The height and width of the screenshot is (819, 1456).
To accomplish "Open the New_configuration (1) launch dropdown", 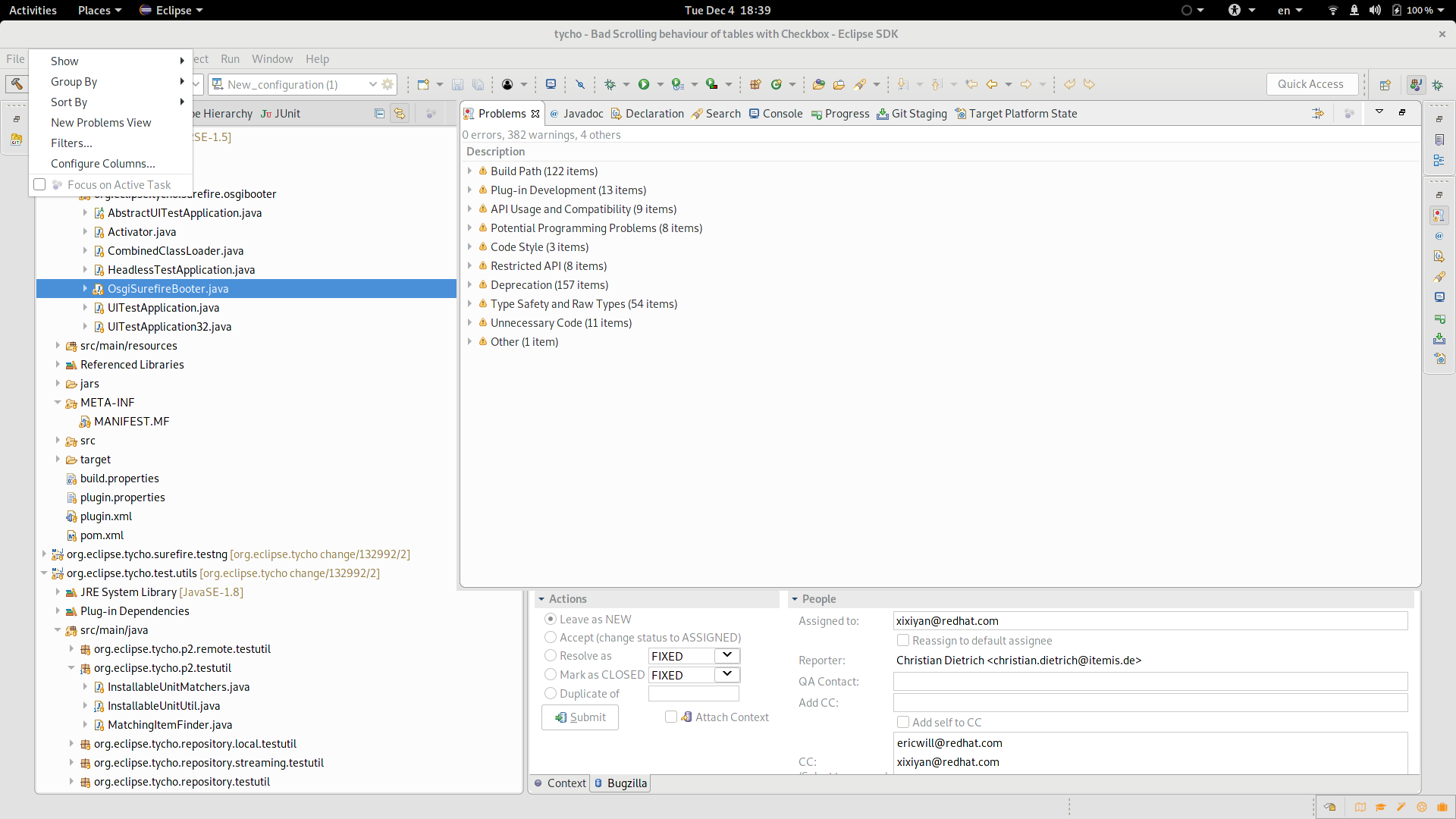I will point(372,84).
